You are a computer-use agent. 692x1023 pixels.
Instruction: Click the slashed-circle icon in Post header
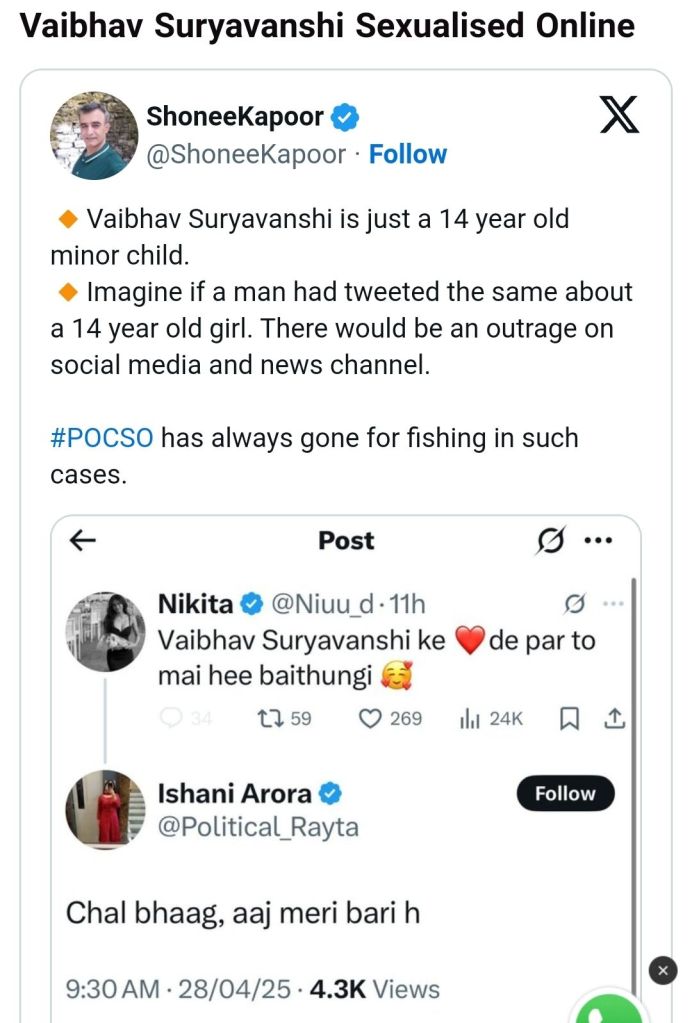click(550, 541)
